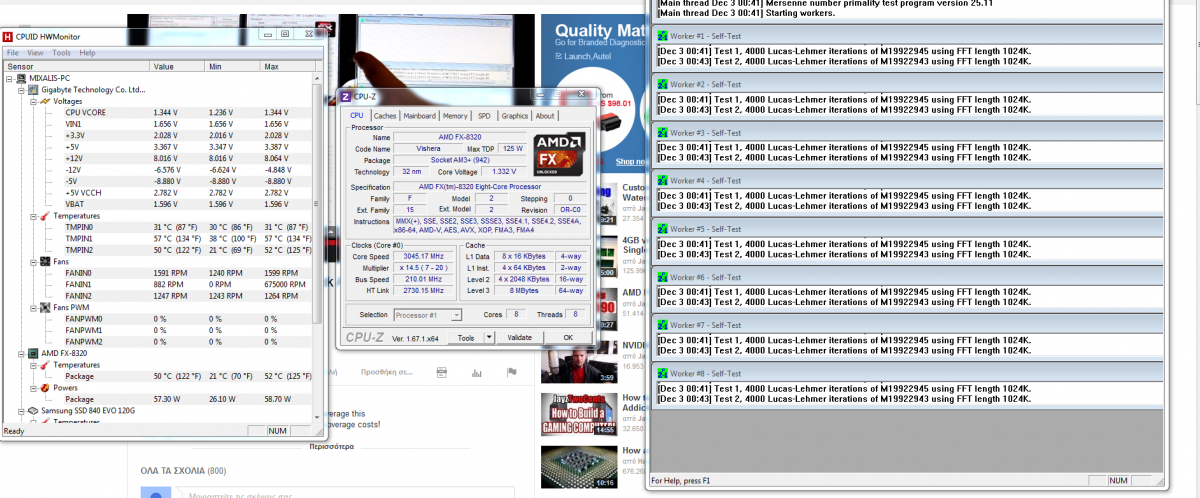Click the CPU-Z purple logo in title bar
Viewport: 1200px width, 498px height.
pos(346,97)
